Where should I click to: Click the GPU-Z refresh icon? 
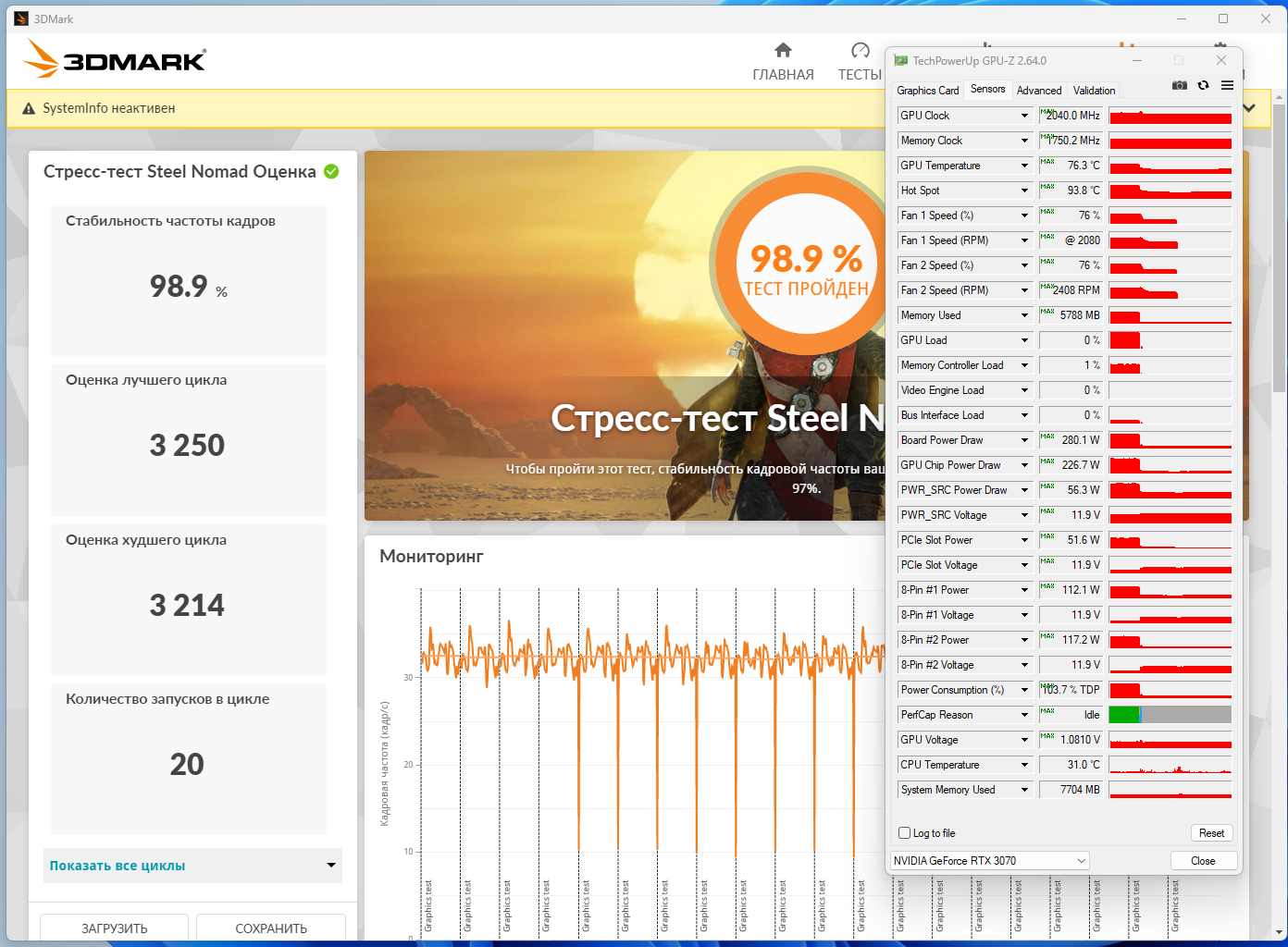pos(1204,85)
